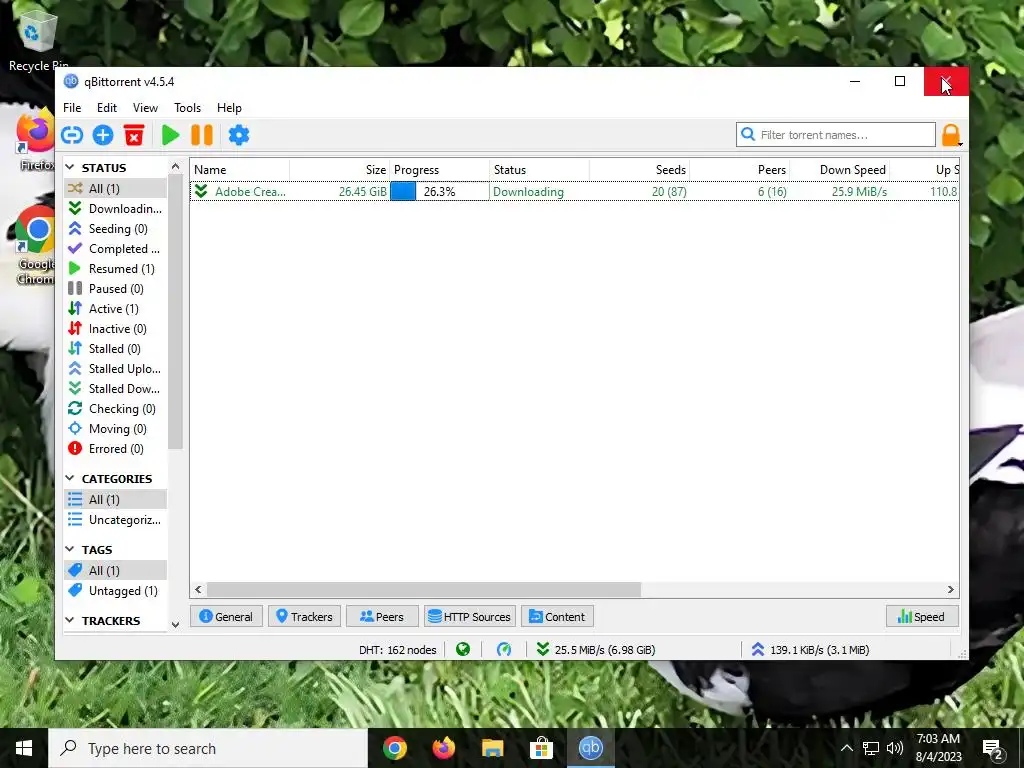This screenshot has height=768, width=1024.
Task: Click the sidebar scroll down arrow
Action: pyautogui.click(x=175, y=625)
